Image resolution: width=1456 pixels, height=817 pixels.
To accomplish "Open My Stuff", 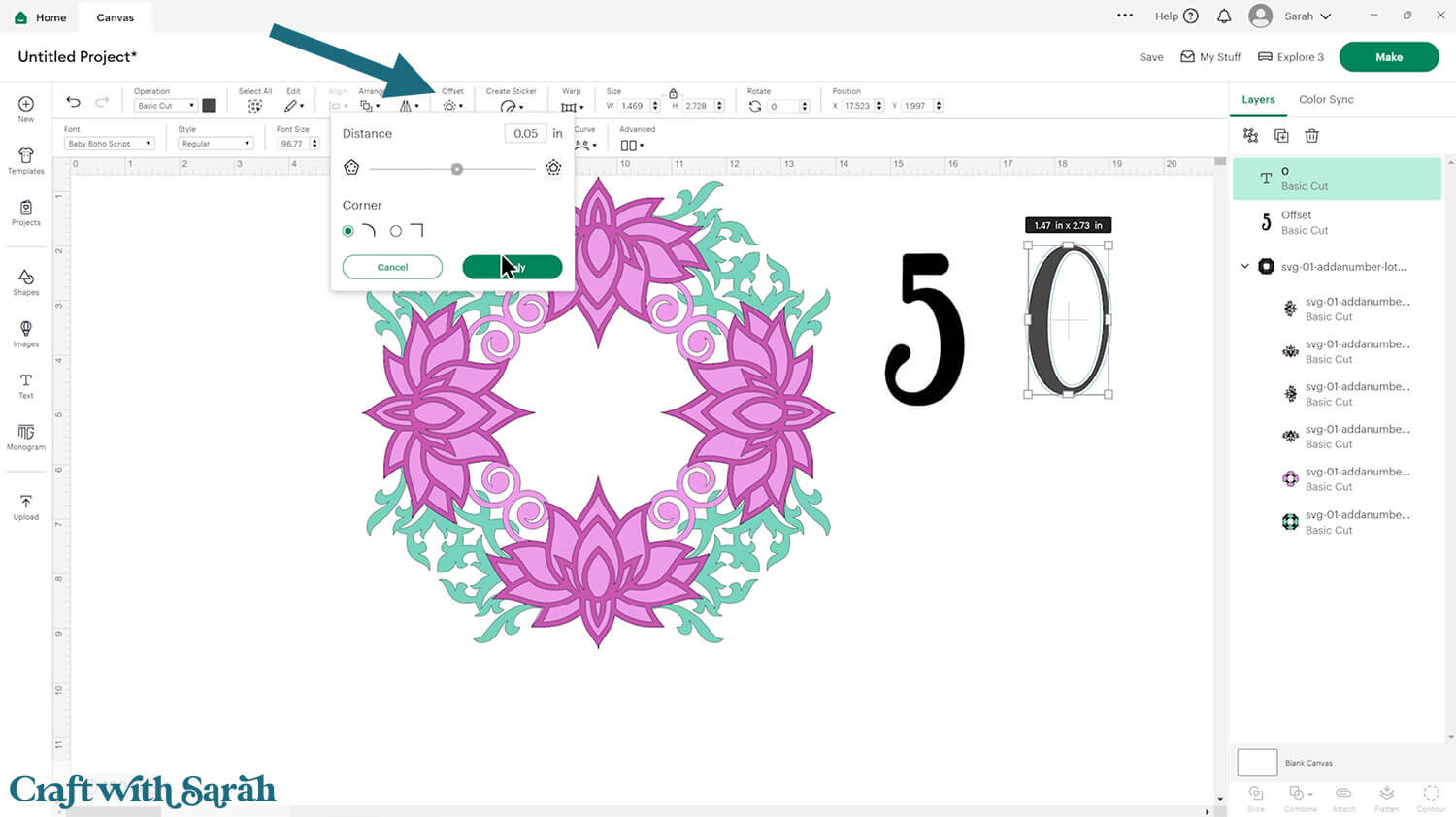I will pos(1210,57).
